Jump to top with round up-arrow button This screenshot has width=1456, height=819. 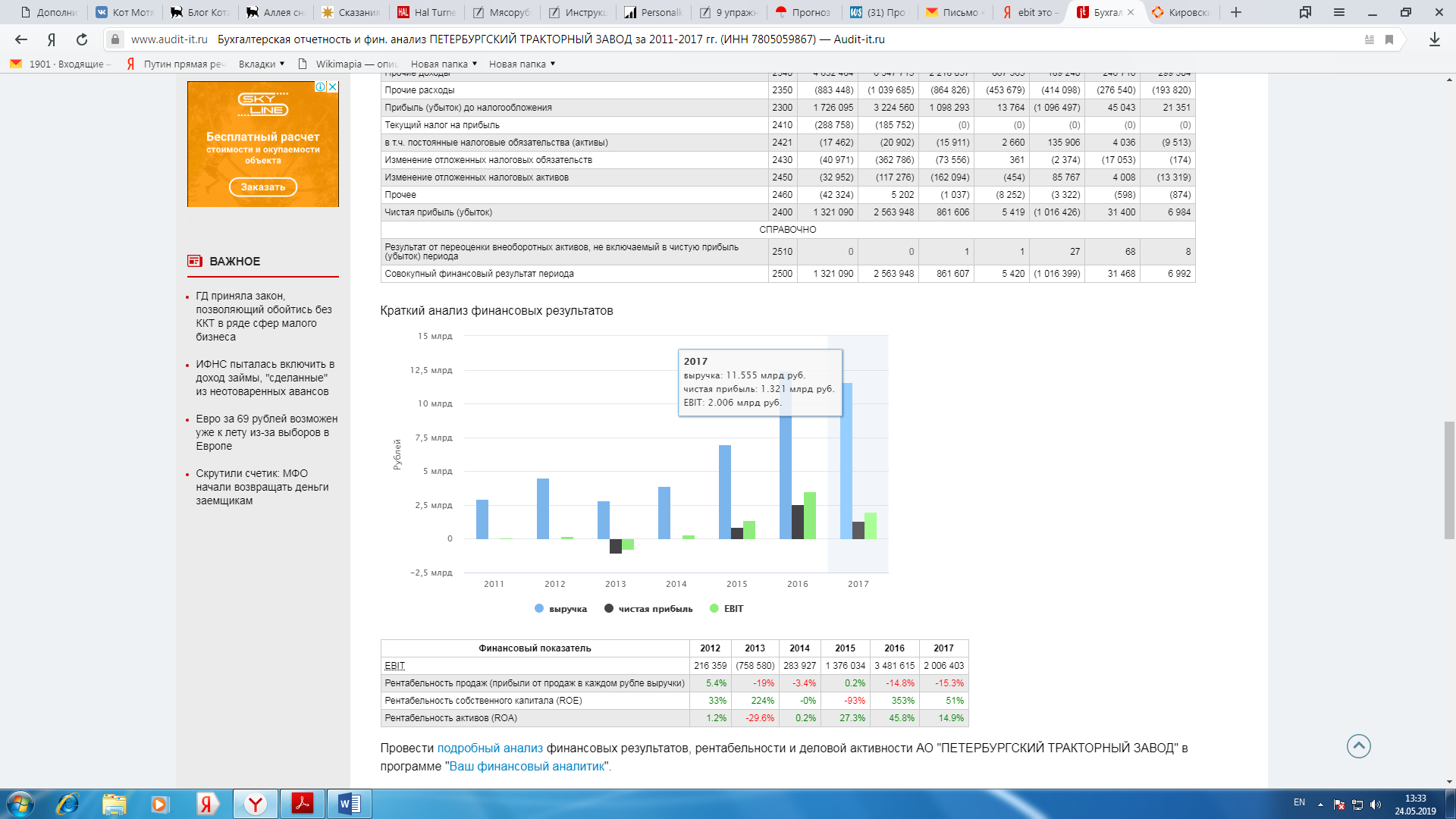coord(1358,746)
